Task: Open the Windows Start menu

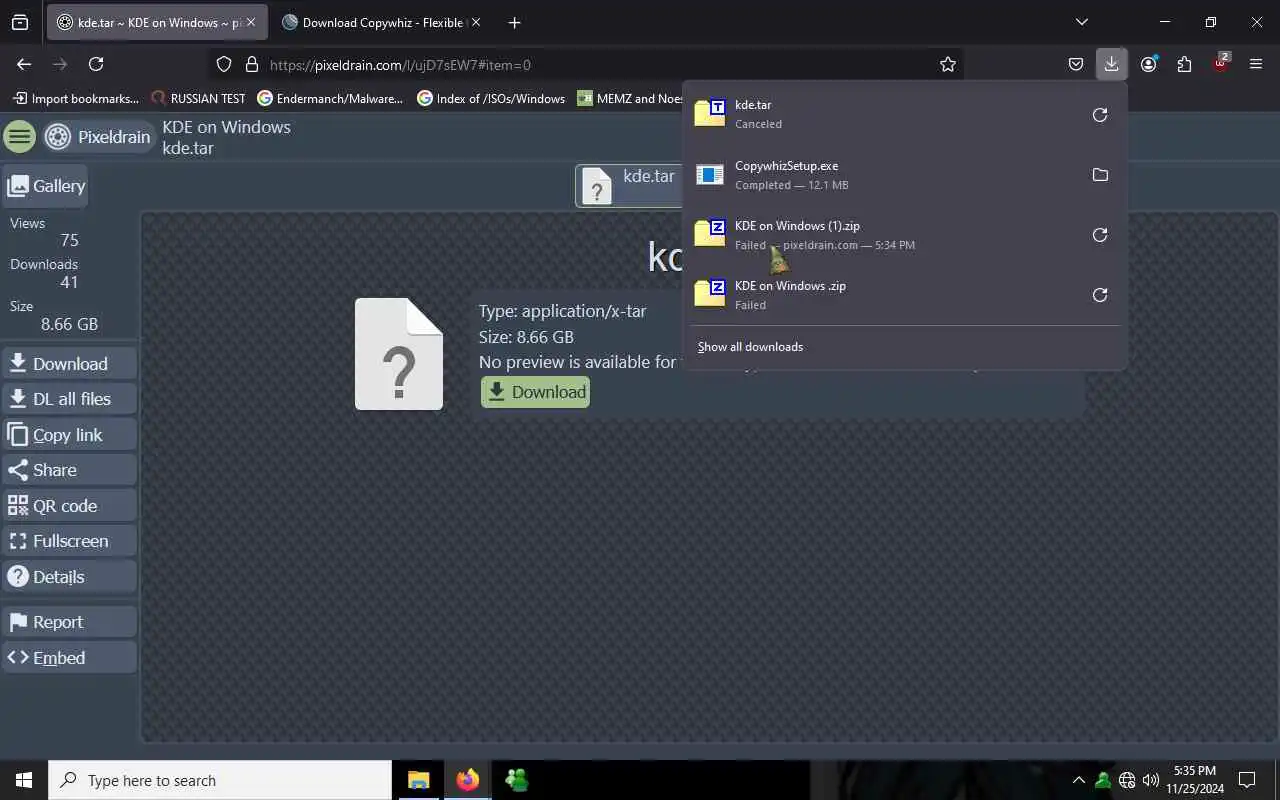Action: (24, 780)
